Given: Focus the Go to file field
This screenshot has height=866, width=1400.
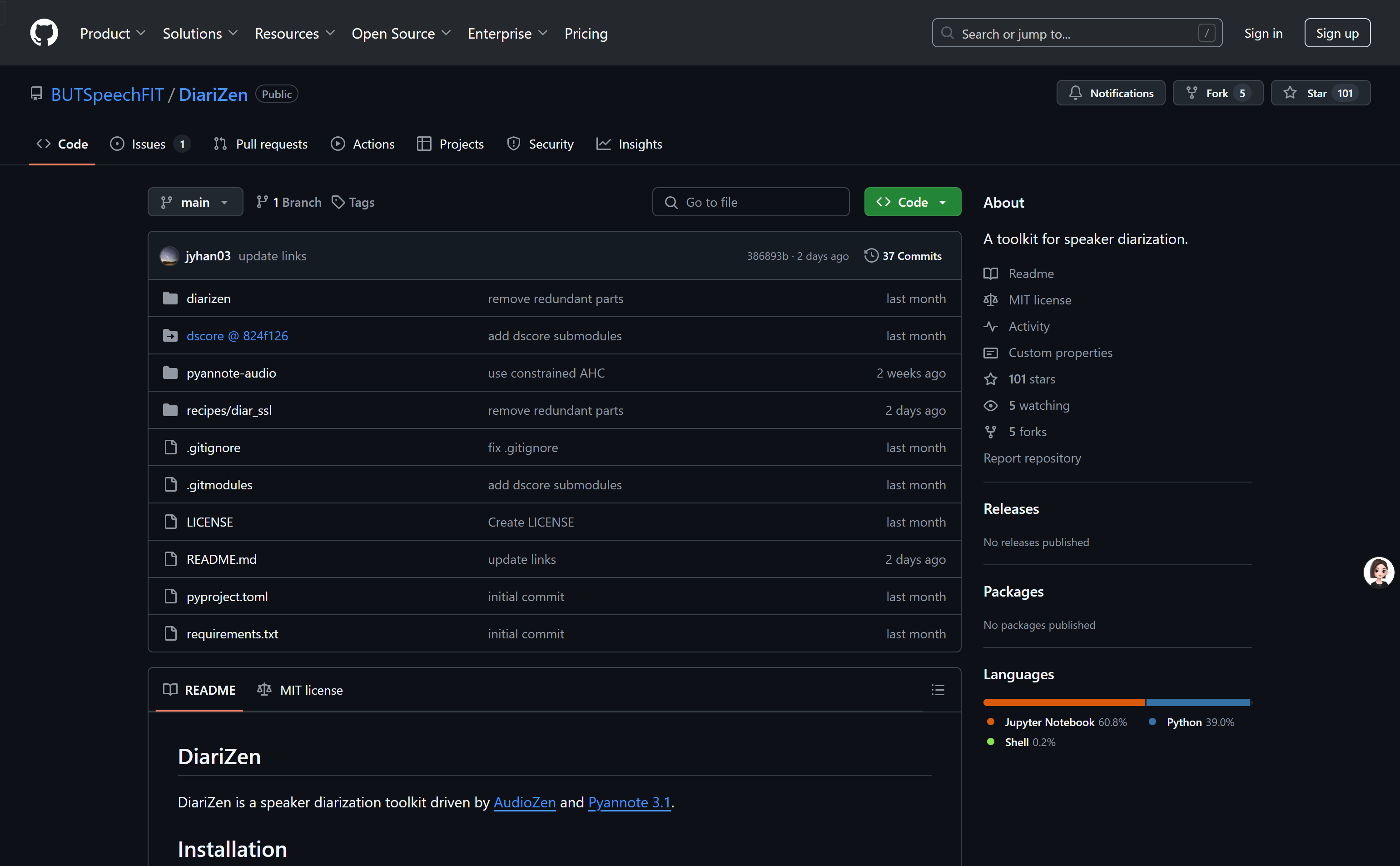Looking at the screenshot, I should pos(751,202).
